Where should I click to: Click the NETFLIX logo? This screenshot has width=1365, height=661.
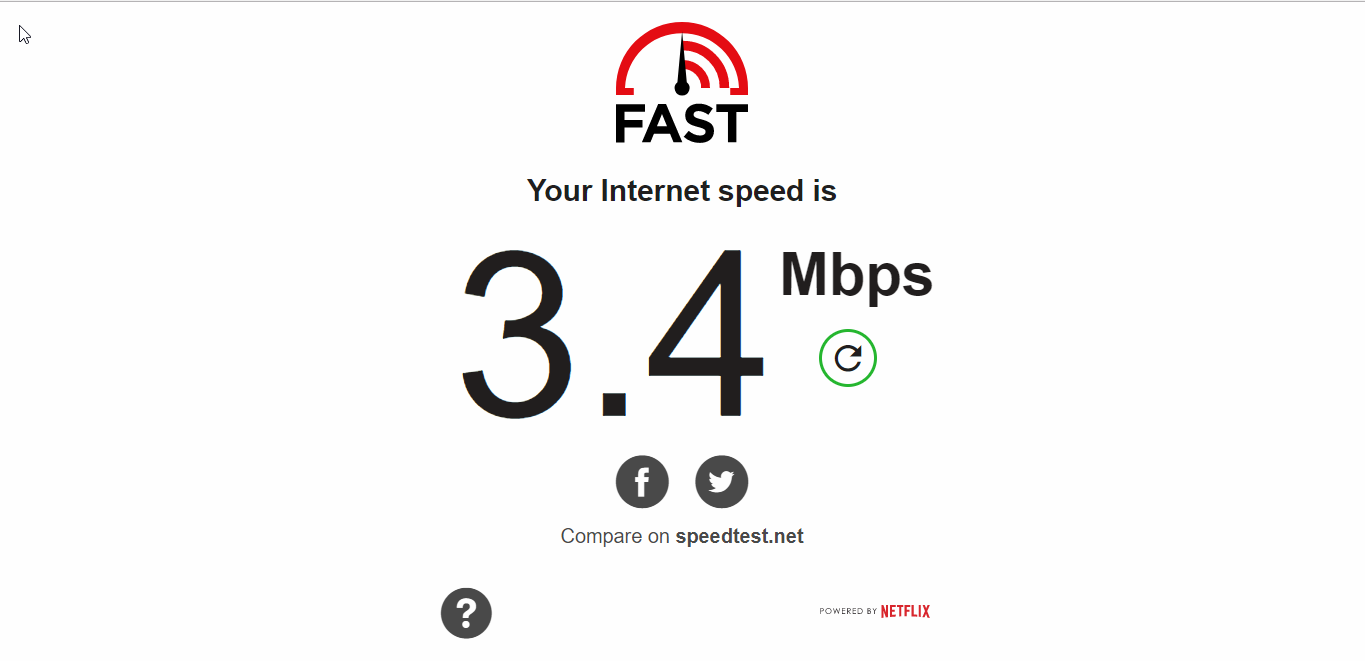coord(905,611)
